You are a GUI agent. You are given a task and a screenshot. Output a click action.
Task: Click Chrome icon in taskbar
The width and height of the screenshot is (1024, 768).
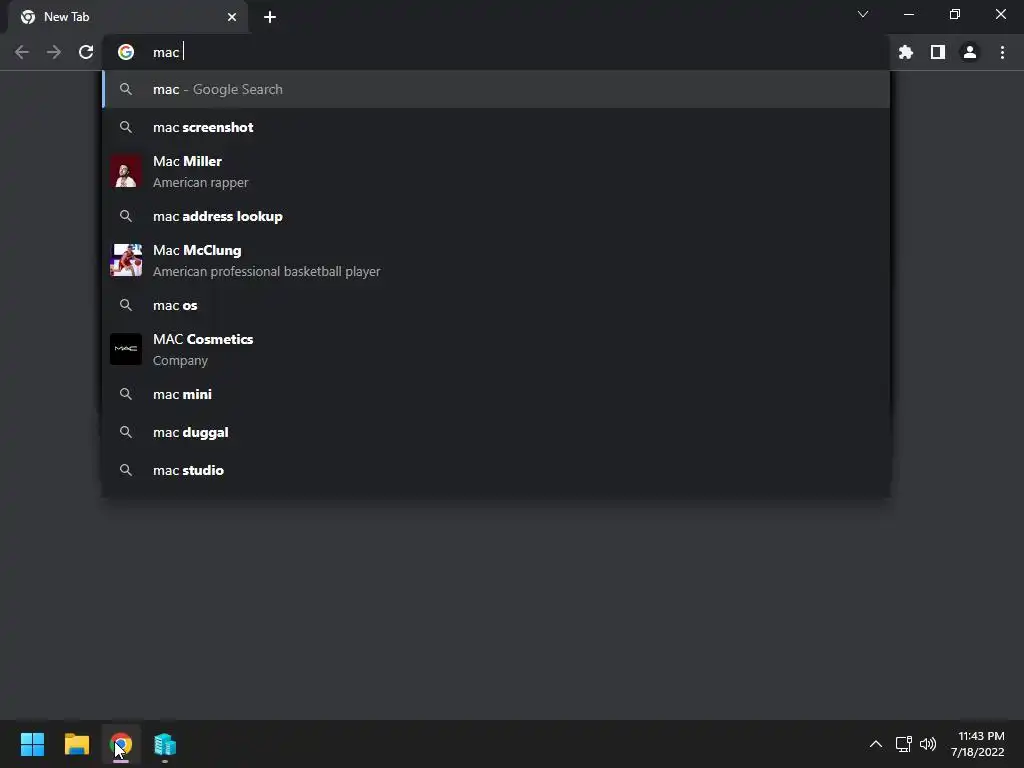click(x=121, y=744)
